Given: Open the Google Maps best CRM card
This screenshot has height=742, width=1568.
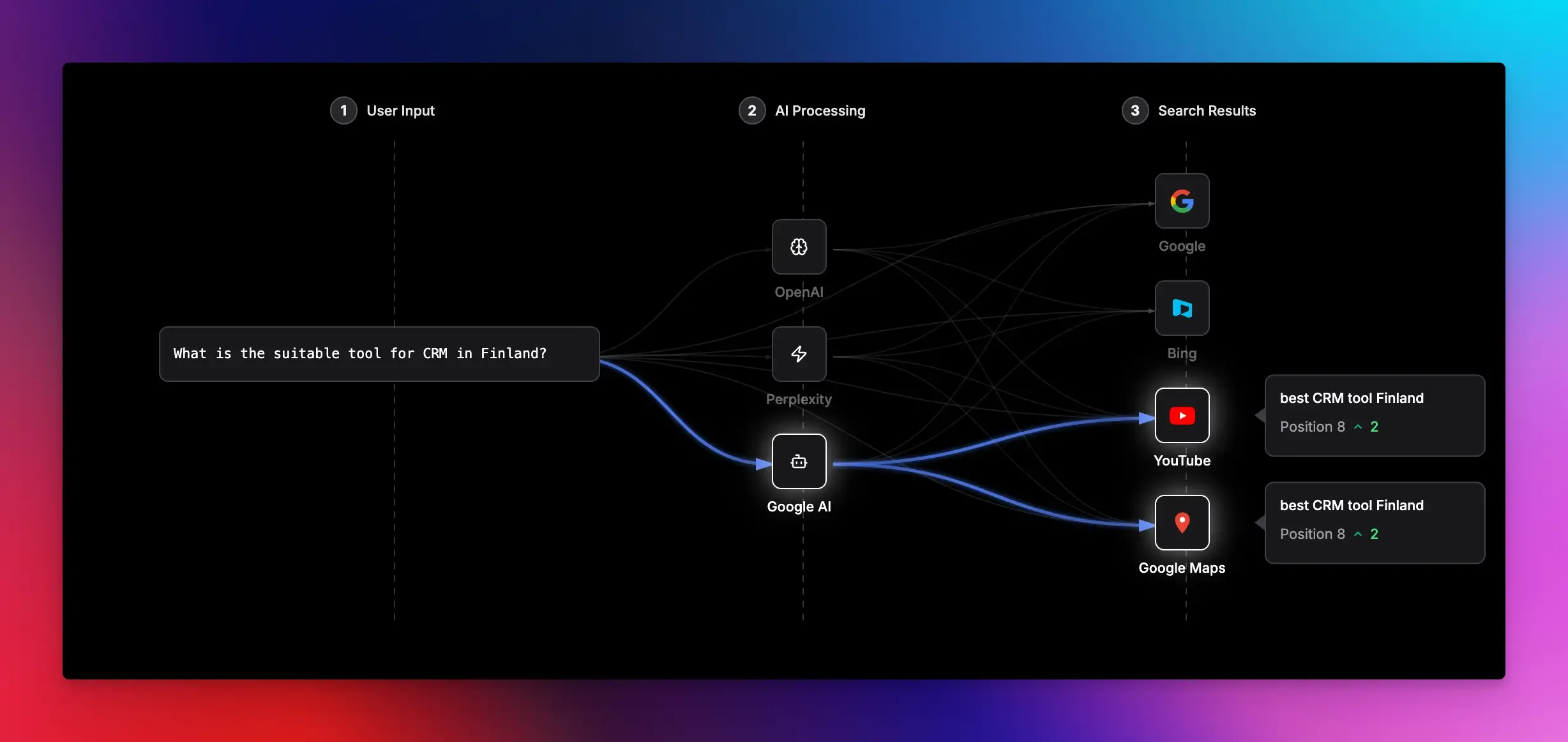Looking at the screenshot, I should [x=1375, y=522].
